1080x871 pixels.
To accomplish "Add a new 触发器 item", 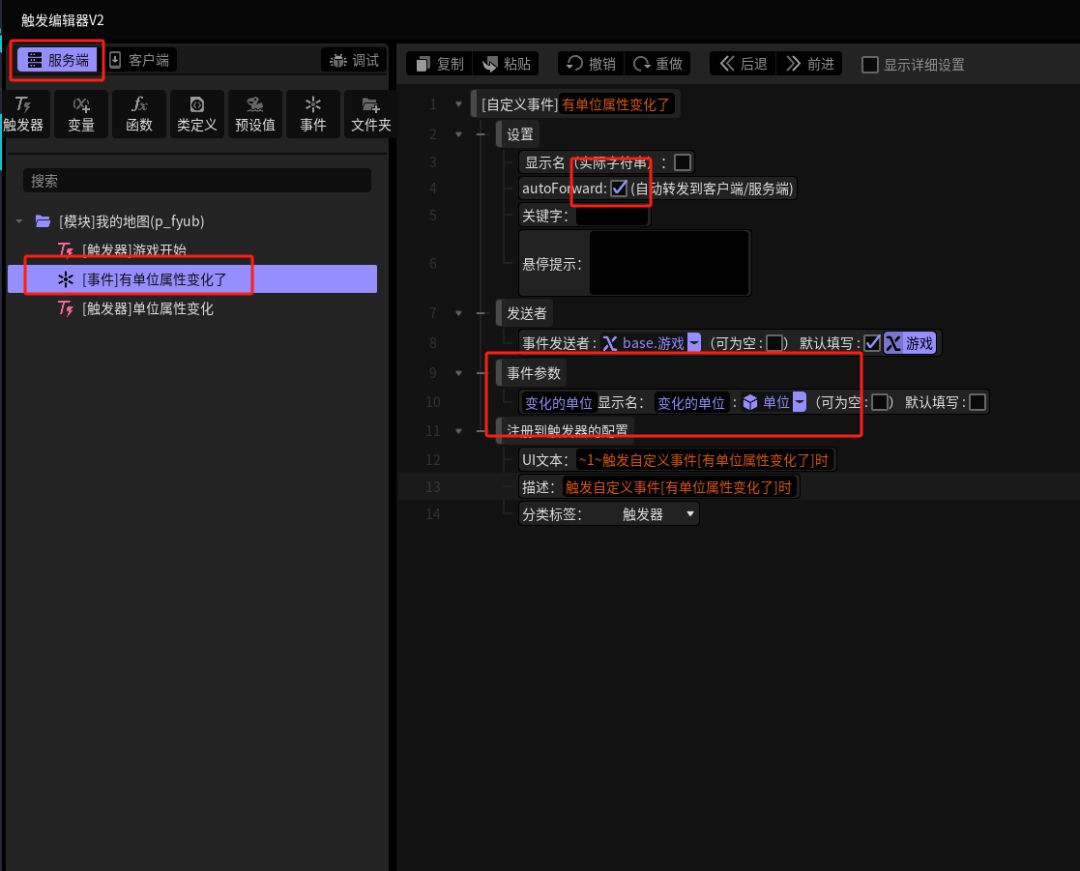I will coord(23,114).
